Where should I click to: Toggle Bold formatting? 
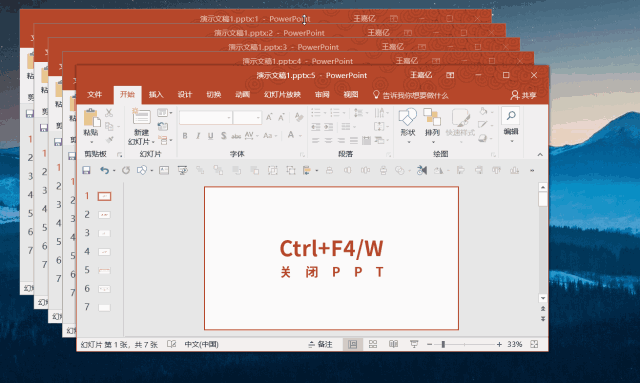[185, 136]
